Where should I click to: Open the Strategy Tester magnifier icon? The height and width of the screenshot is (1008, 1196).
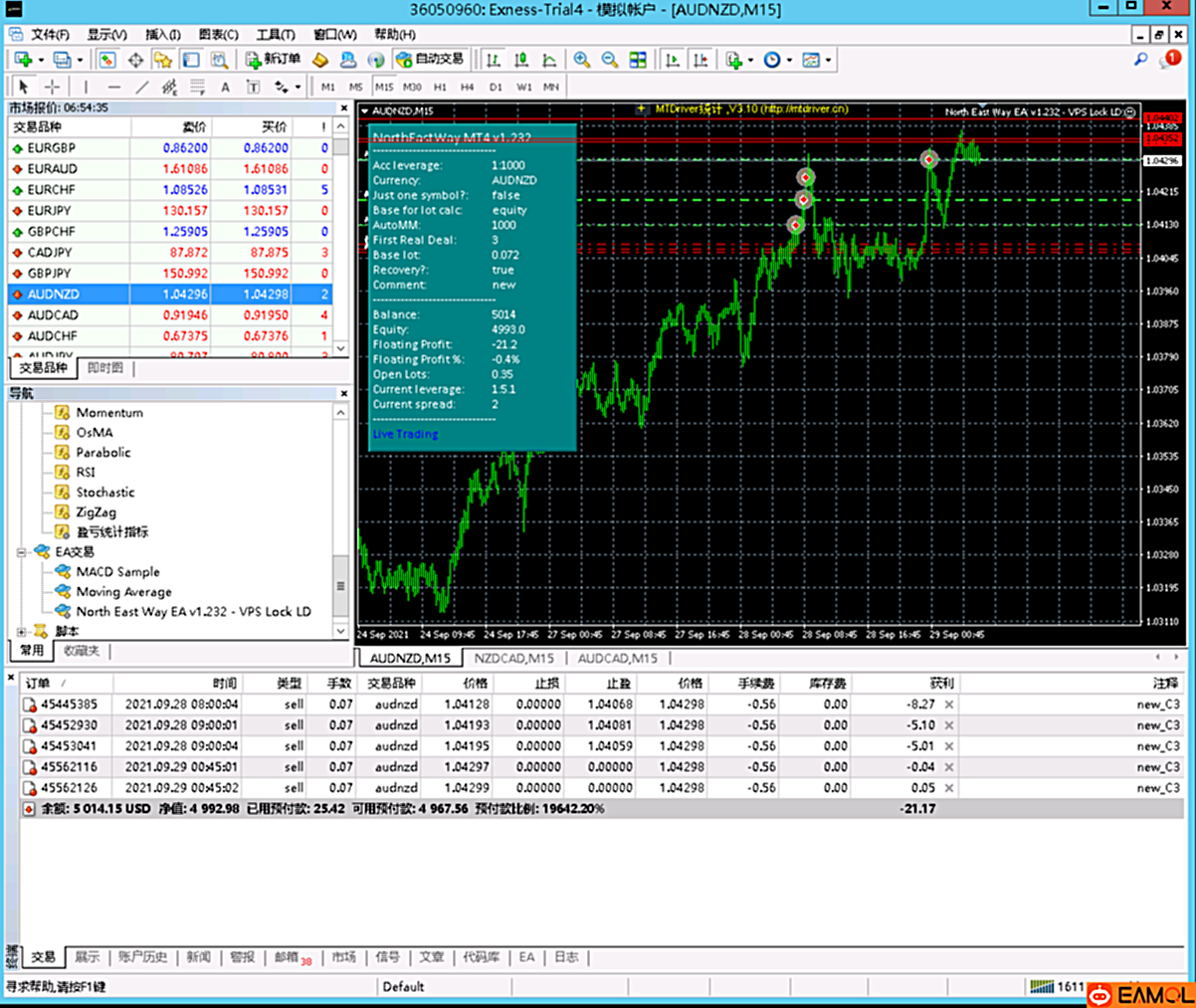[219, 60]
